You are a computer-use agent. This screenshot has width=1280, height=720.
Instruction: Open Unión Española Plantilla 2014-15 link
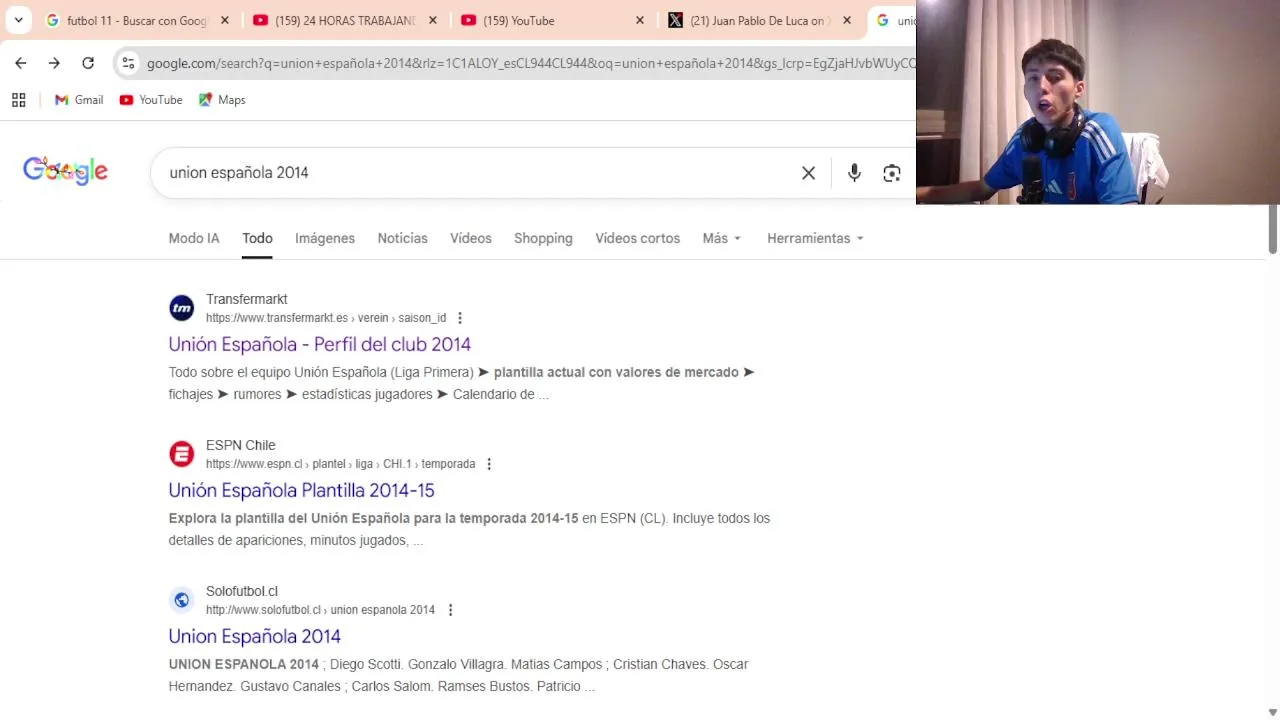pyautogui.click(x=301, y=490)
